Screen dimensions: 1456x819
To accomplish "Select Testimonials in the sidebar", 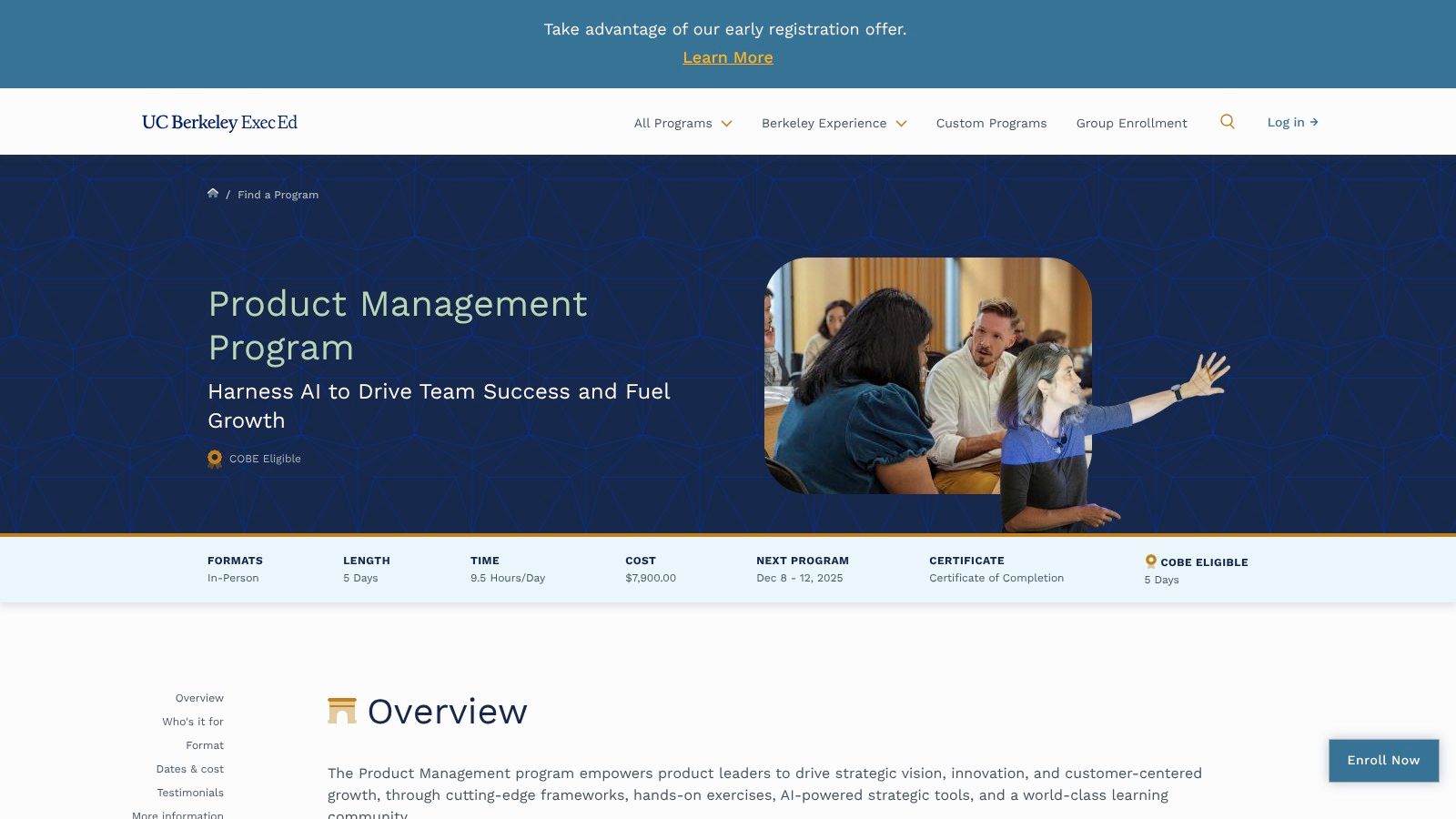I will click(x=189, y=793).
